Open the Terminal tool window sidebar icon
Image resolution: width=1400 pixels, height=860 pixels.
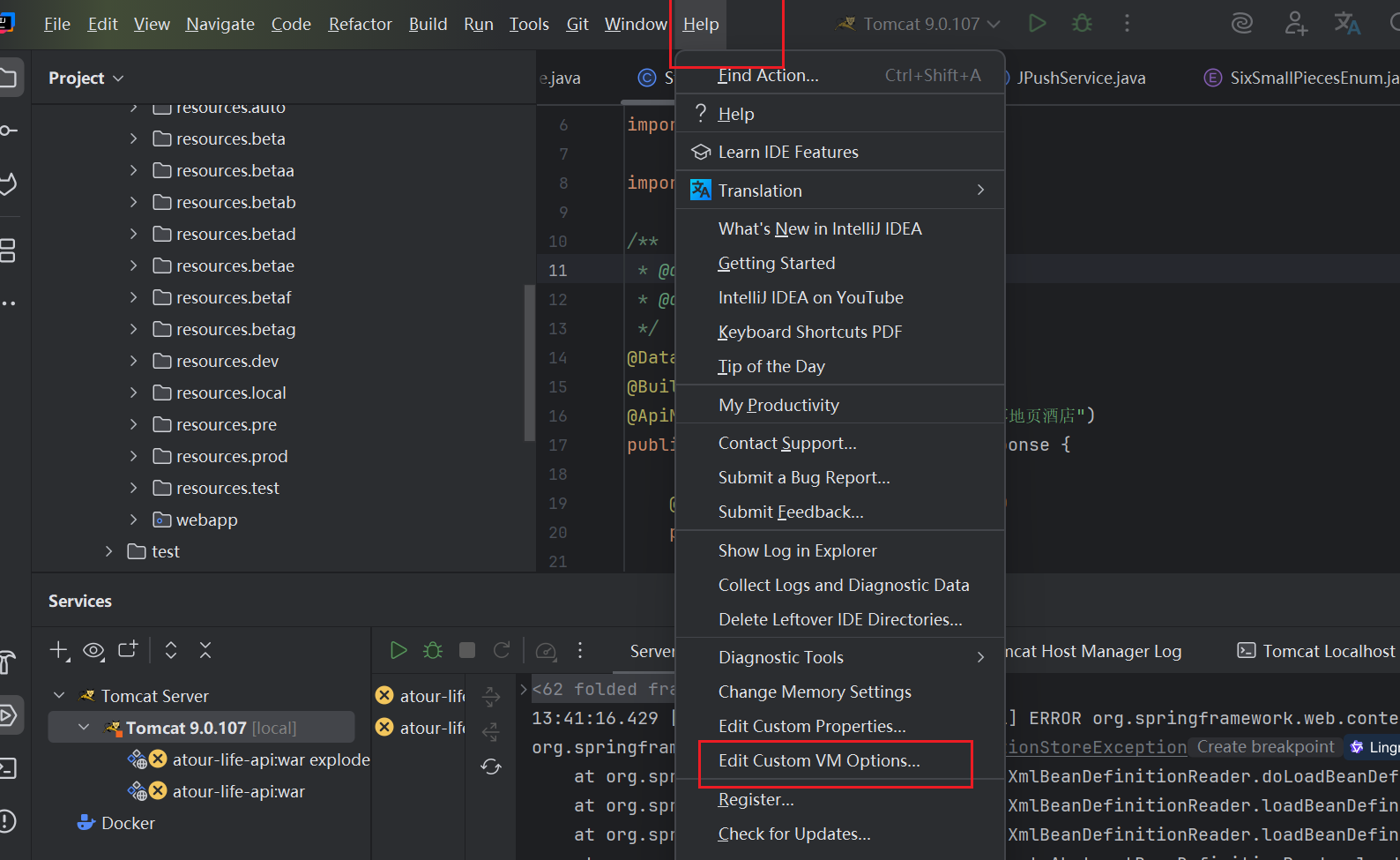tap(8, 768)
